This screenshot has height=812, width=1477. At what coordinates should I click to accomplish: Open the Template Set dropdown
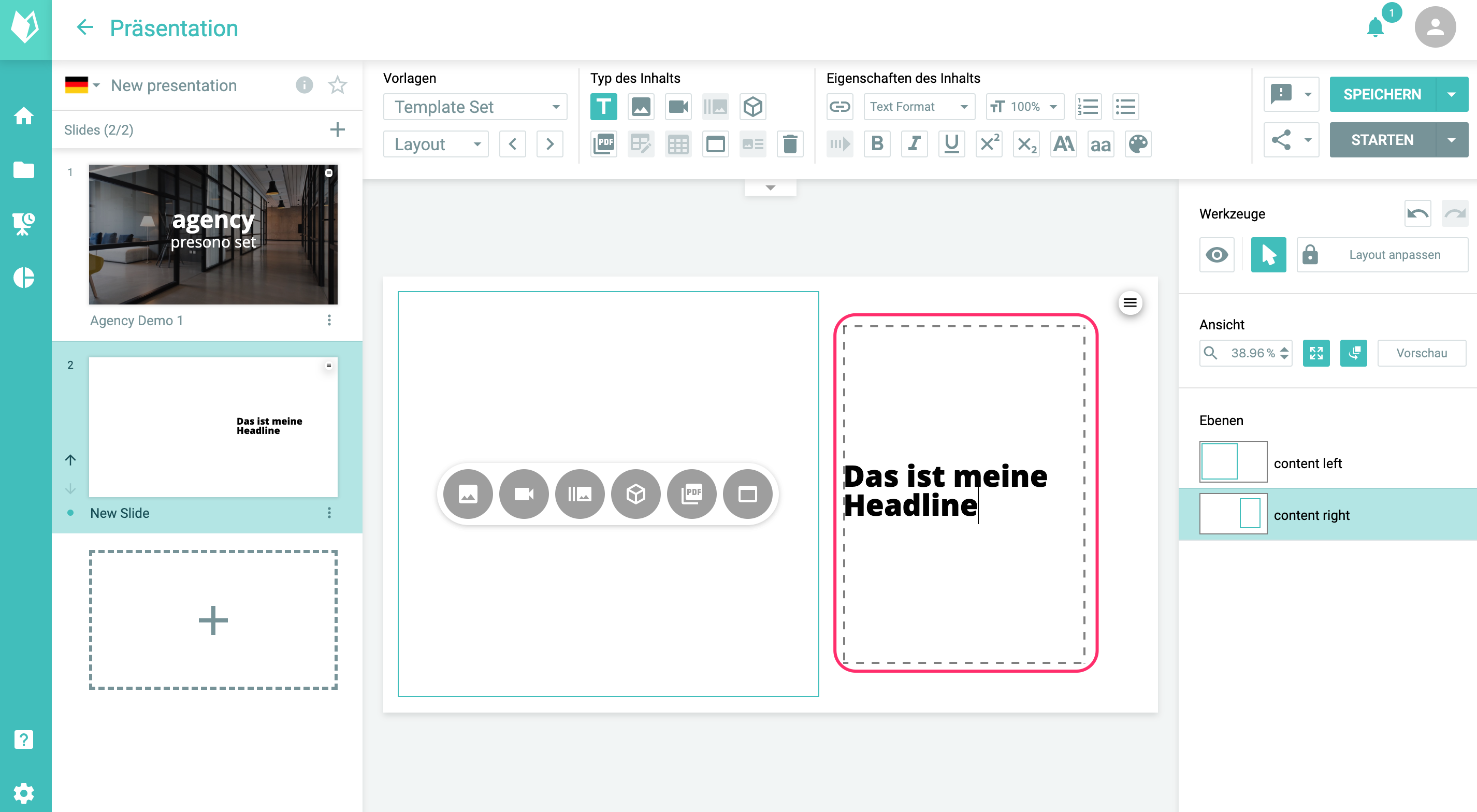(475, 107)
